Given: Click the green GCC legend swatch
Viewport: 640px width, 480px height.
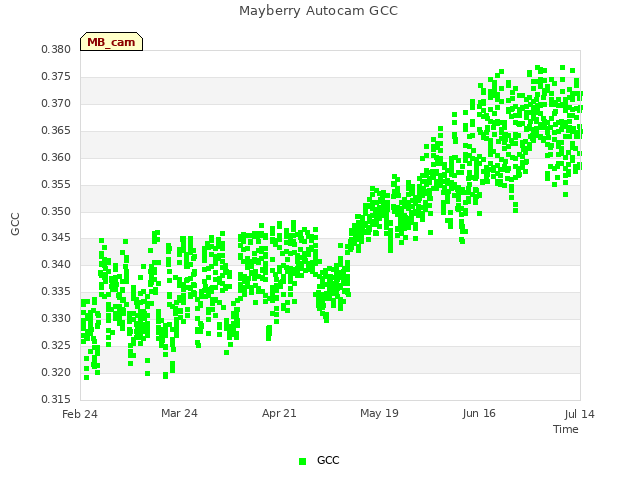Looking at the screenshot, I should coord(302,461).
